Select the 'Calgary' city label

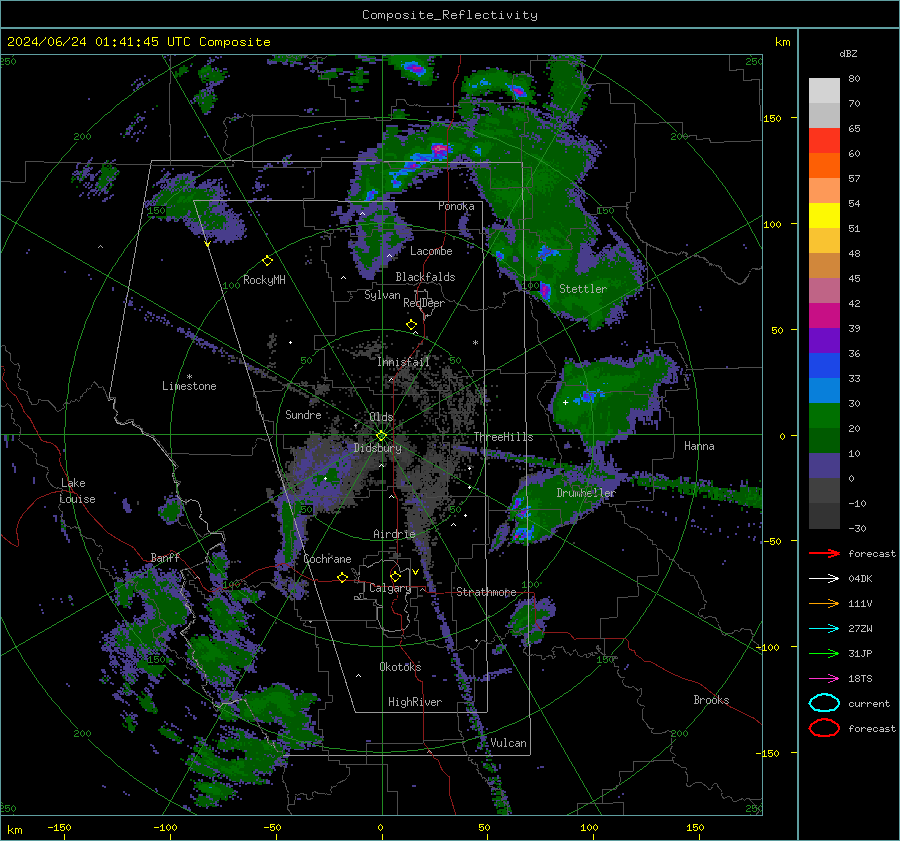390,588
